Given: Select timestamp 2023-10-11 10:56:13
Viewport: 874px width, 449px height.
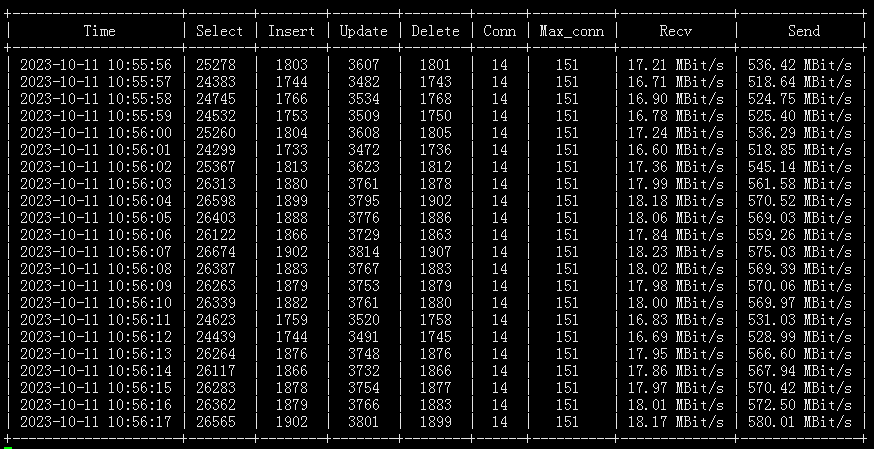Looking at the screenshot, I should [96, 354].
